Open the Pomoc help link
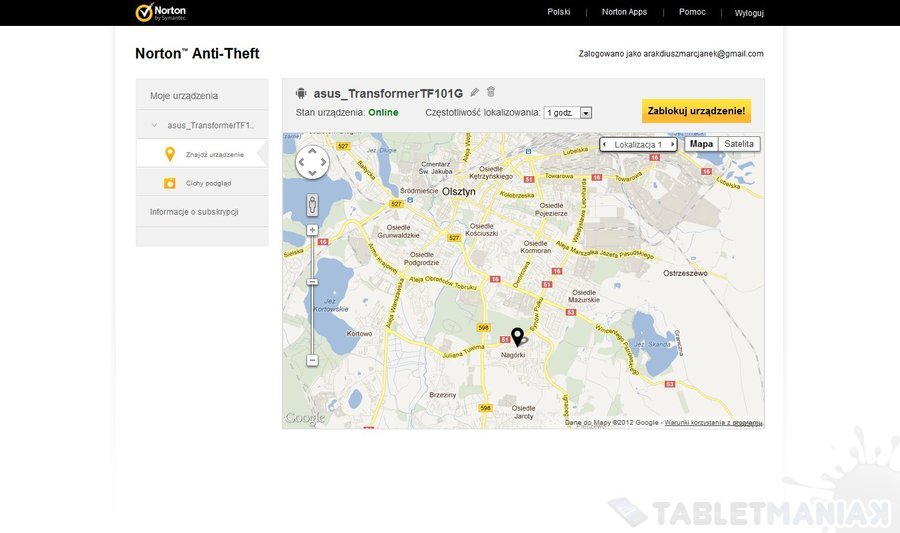The image size is (900, 533). click(x=692, y=11)
